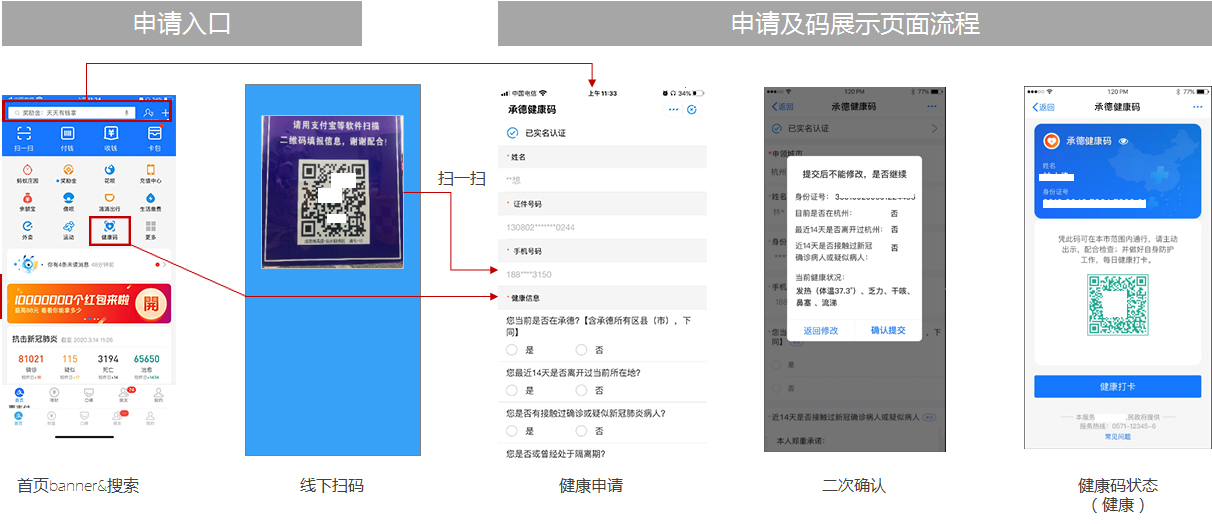This screenshot has height=524, width=1212.
Task: Open 卡包 card wallet icon
Action: [154, 137]
